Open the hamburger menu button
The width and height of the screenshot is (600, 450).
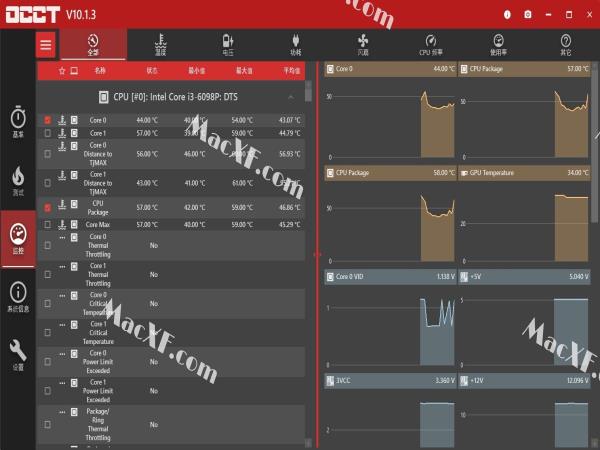pyautogui.click(x=46, y=45)
